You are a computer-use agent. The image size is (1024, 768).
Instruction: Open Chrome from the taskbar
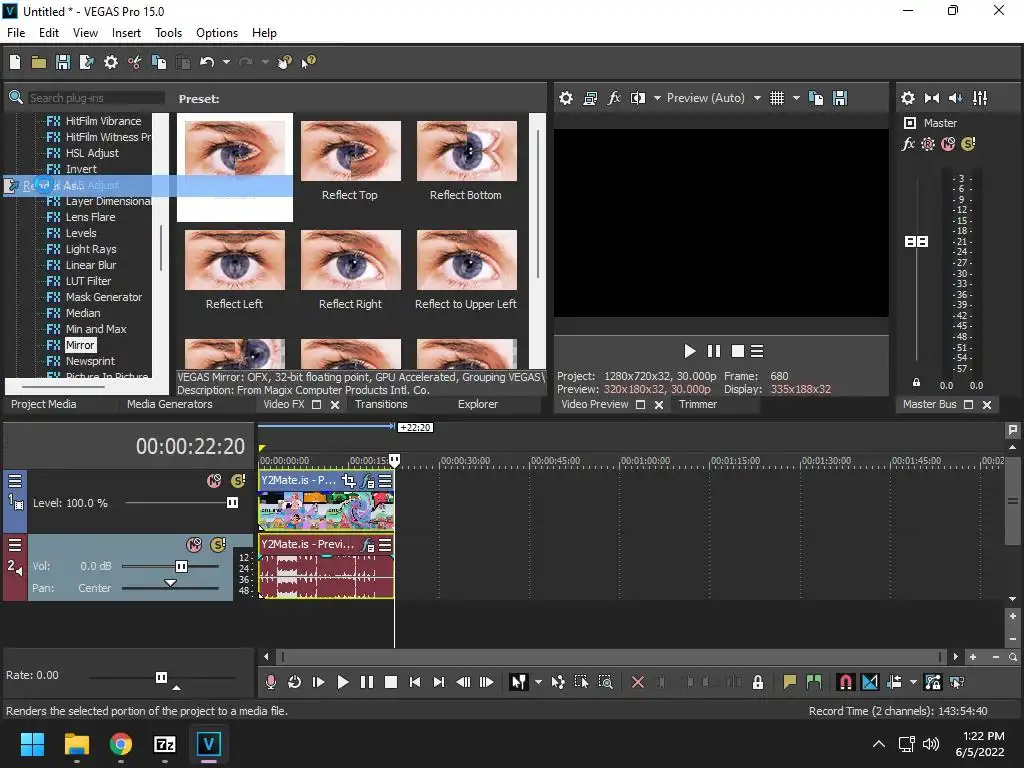coord(121,744)
